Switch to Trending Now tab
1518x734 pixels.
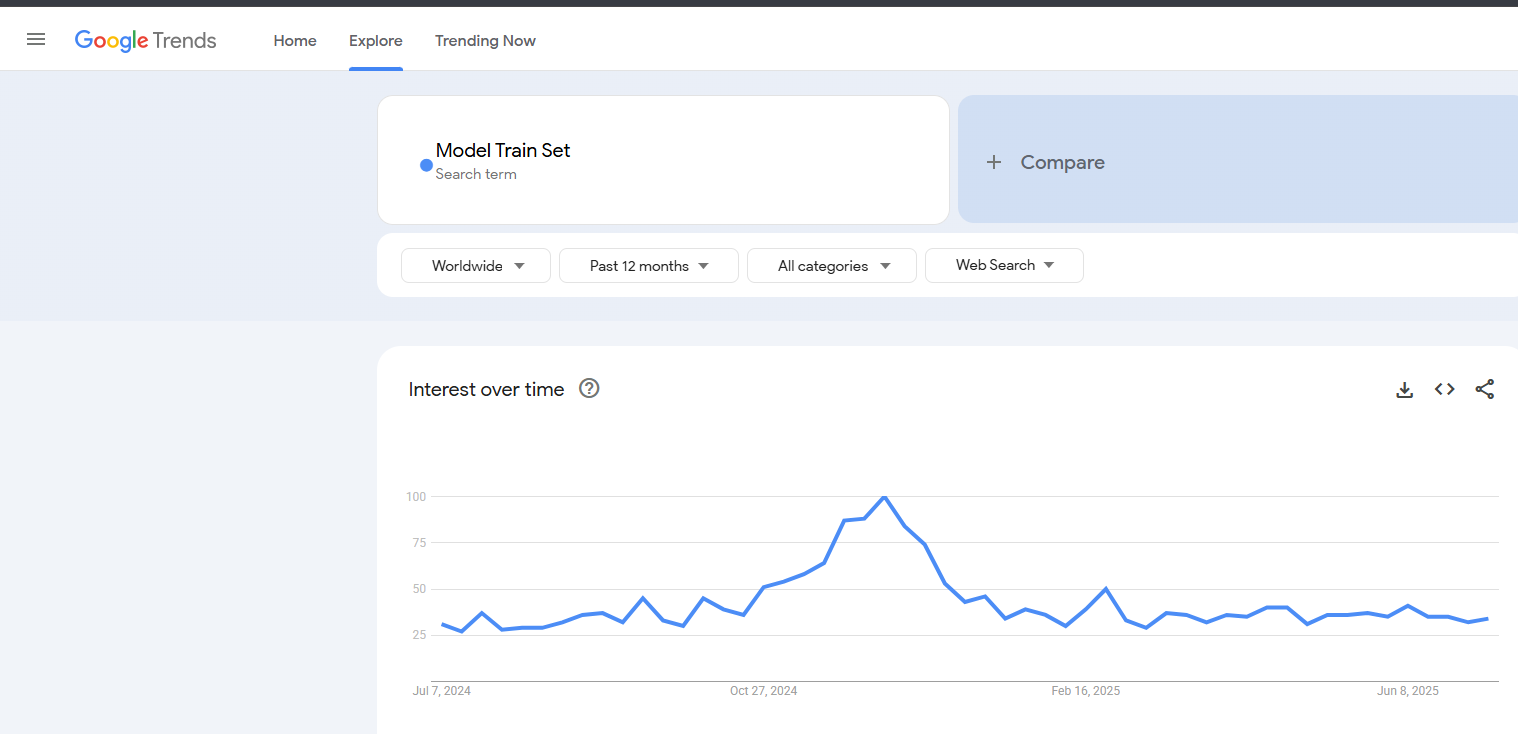485,41
